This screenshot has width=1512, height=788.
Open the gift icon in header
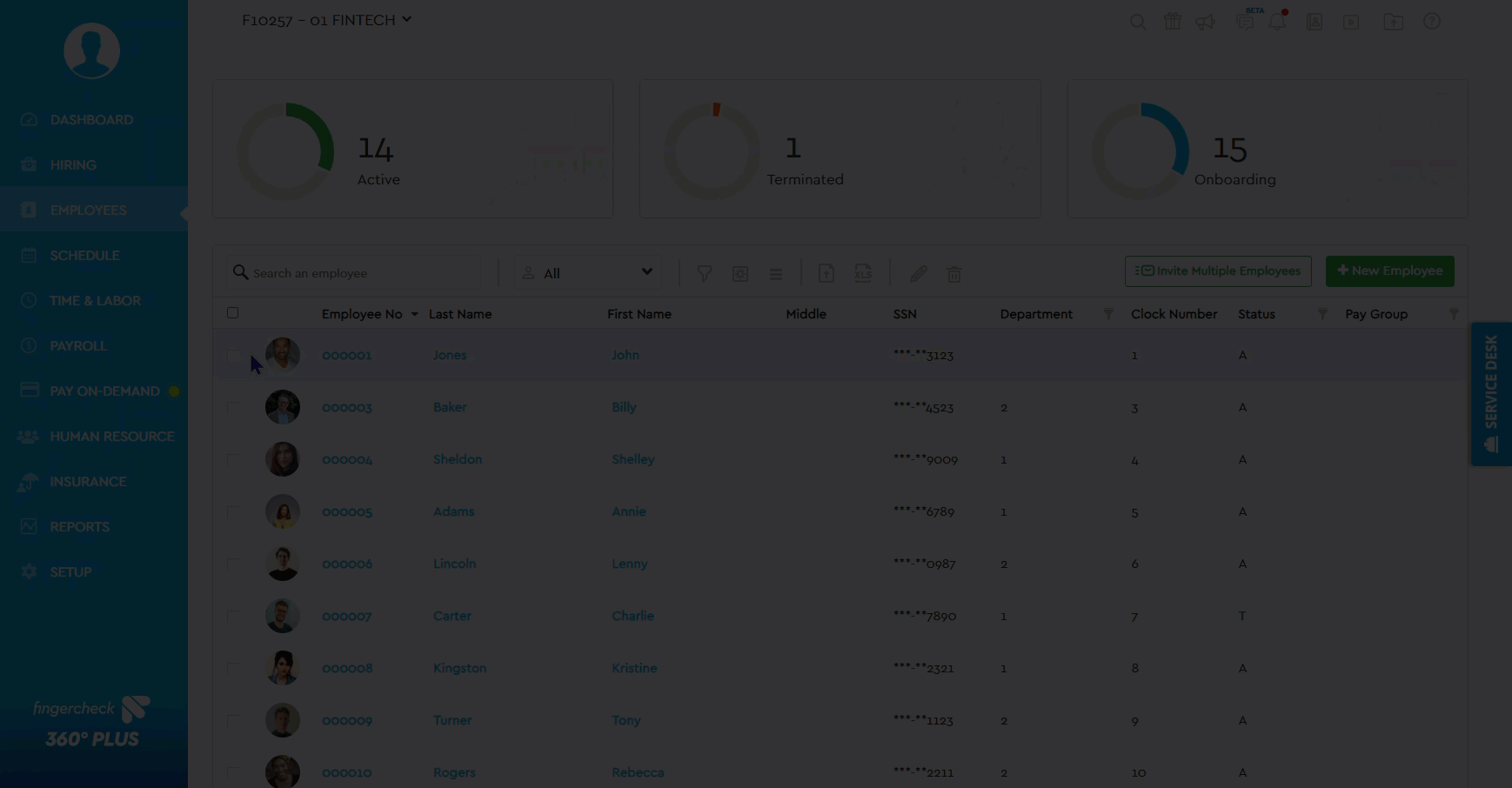[1173, 22]
